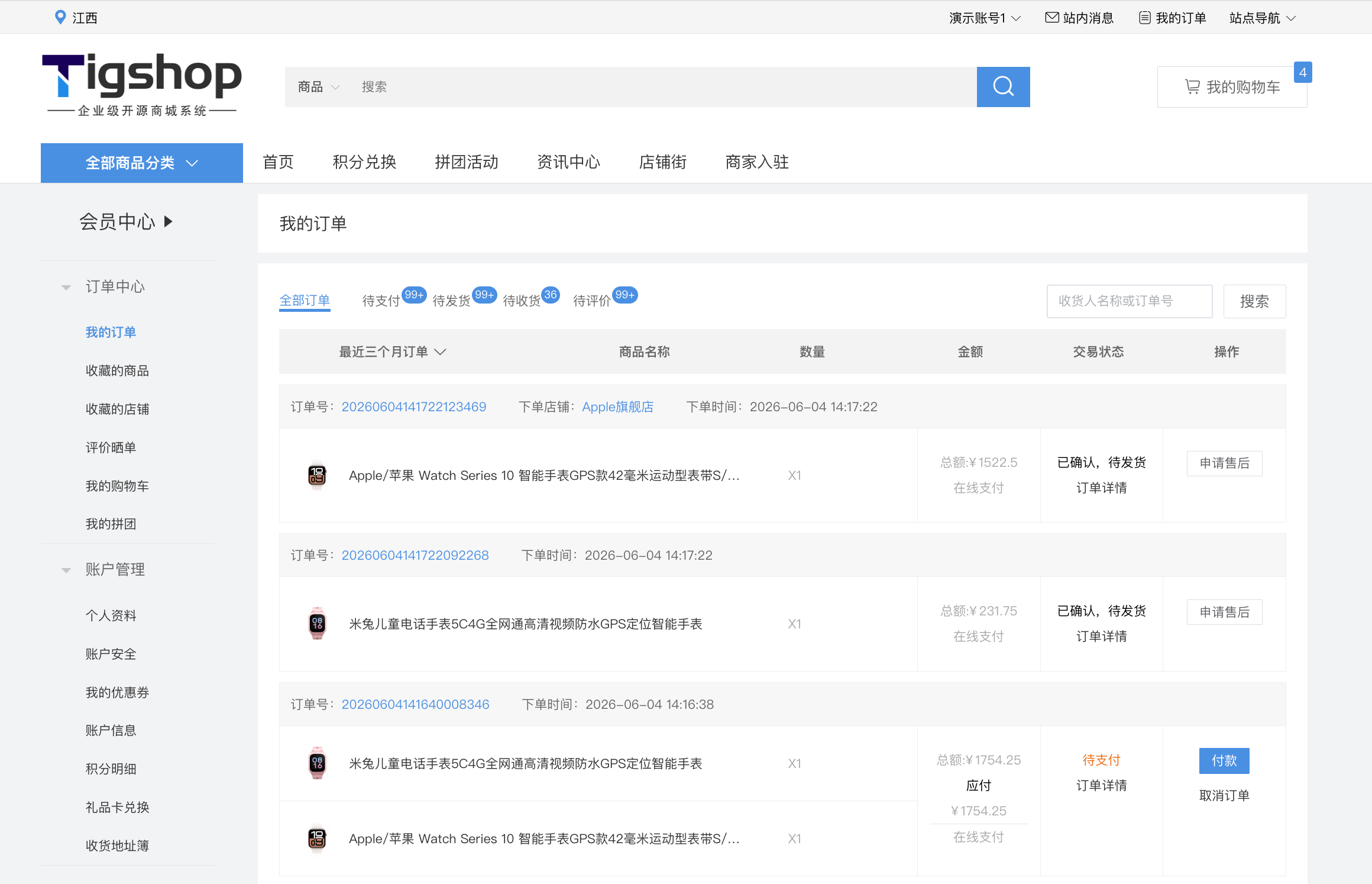Image resolution: width=1372 pixels, height=884 pixels.
Task: Click the cart count badge showing 4
Action: 1303,73
